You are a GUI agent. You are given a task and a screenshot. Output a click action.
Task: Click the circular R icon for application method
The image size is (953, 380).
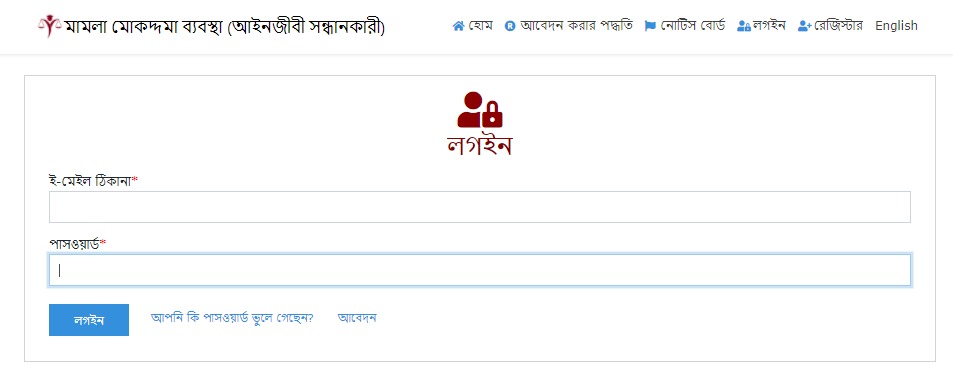(x=510, y=26)
